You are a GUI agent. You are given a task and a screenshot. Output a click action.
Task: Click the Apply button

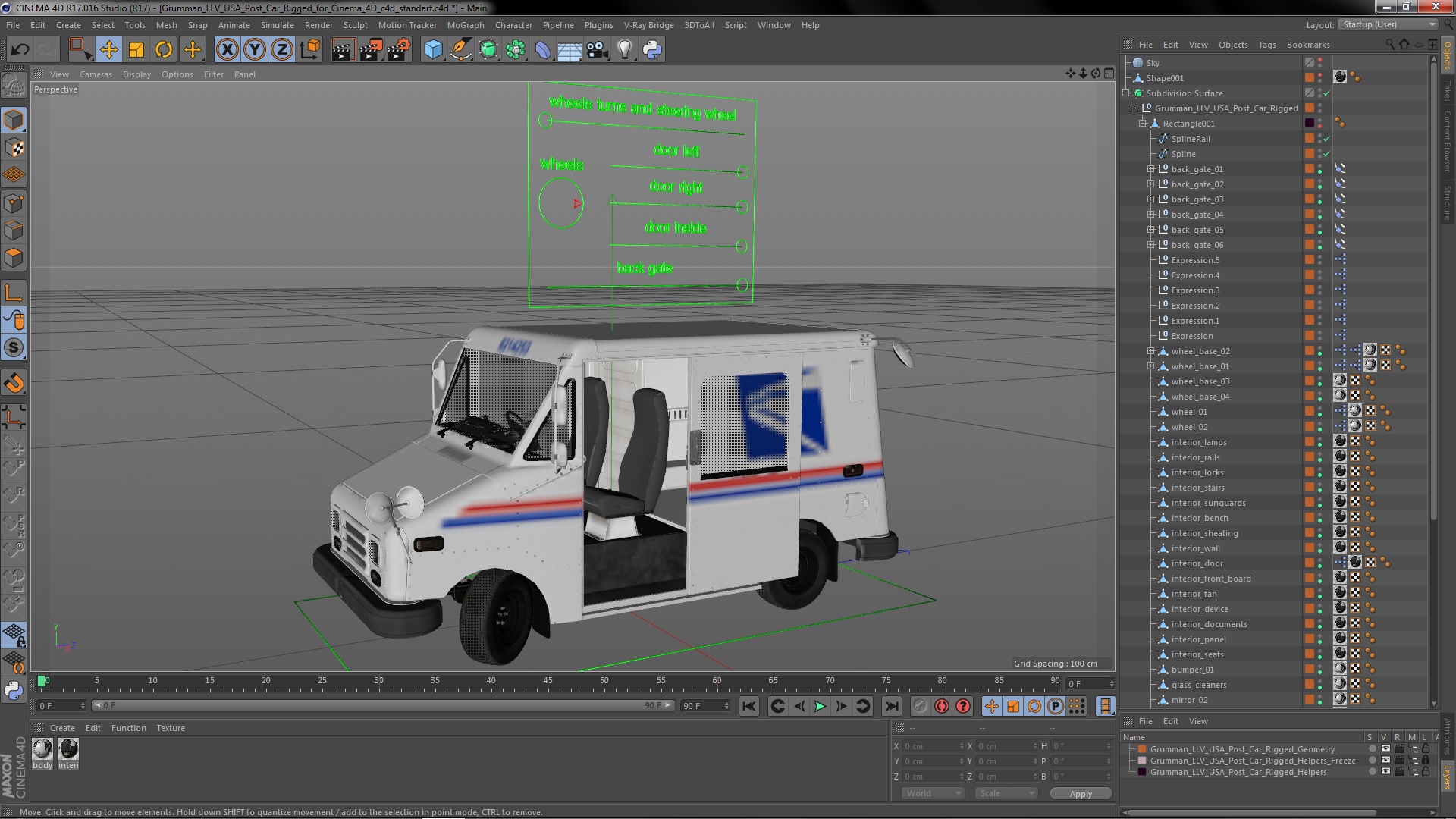pos(1081,794)
